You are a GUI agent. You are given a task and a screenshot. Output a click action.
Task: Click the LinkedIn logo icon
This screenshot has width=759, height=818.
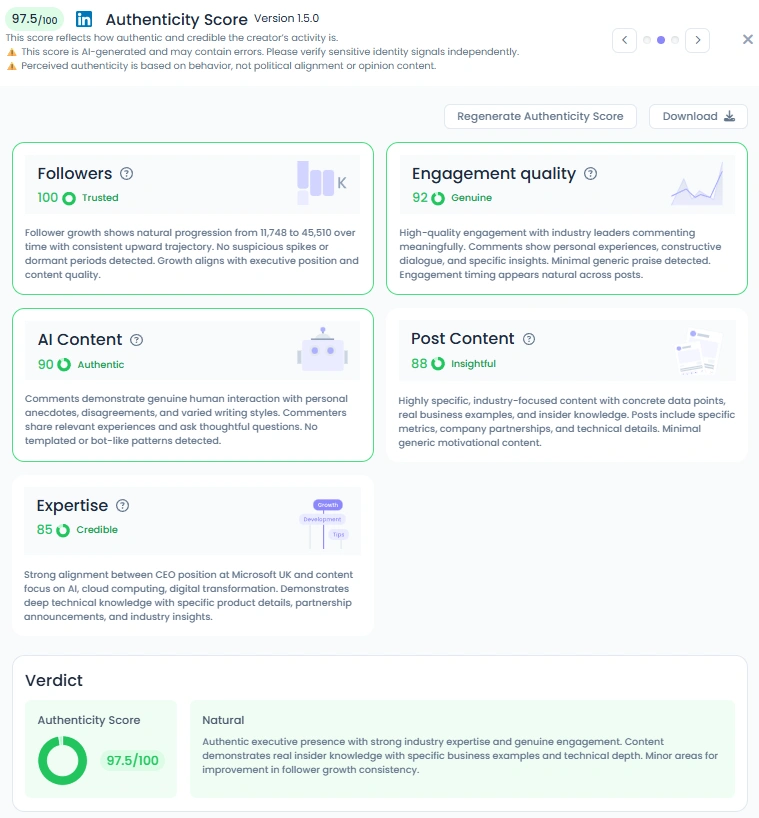83,19
